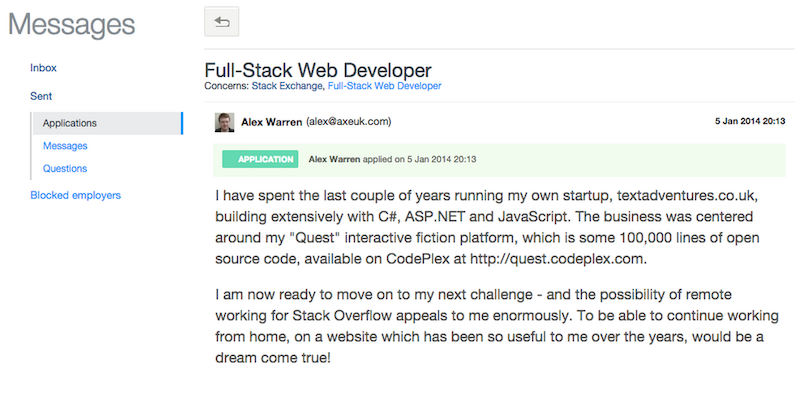
Task: Select the Applications sidebar item
Action: tap(108, 123)
